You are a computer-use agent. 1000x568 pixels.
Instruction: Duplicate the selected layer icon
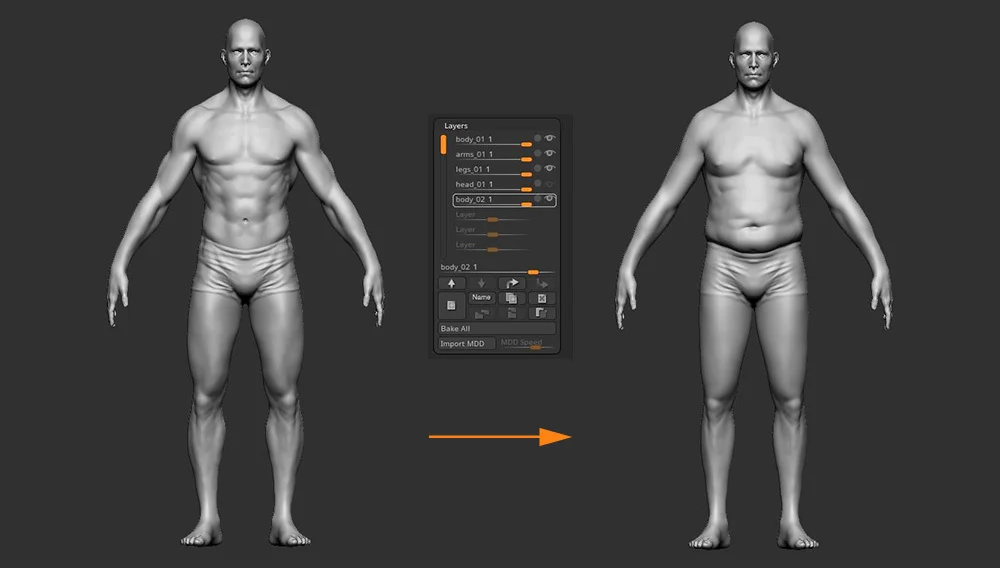pyautogui.click(x=511, y=298)
